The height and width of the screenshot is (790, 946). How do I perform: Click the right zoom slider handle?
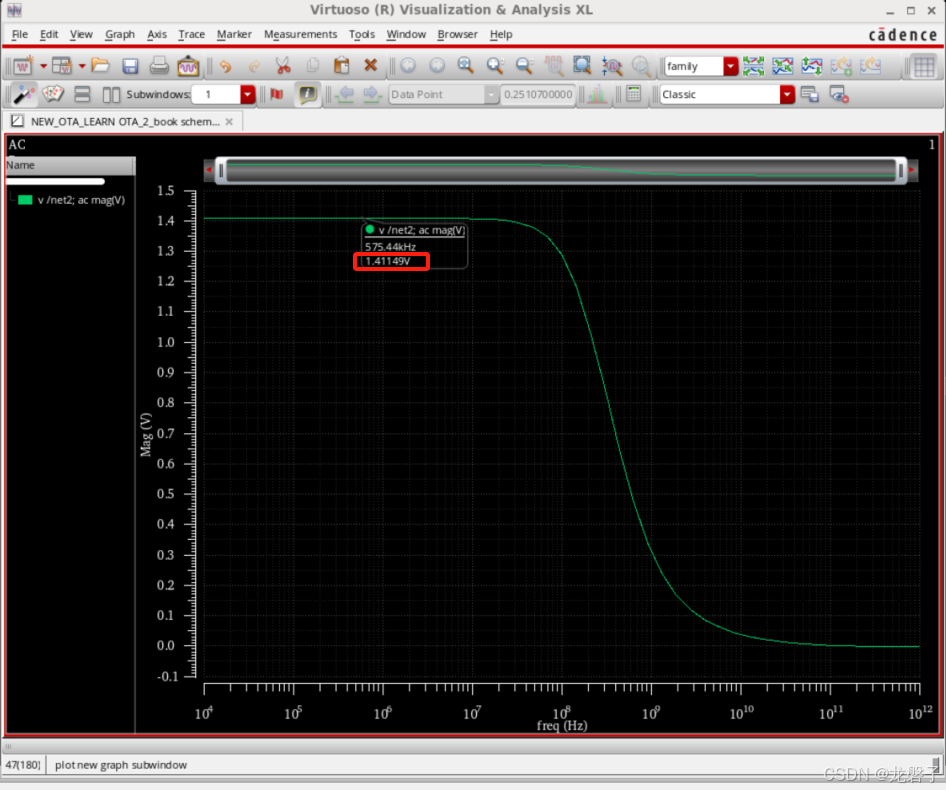tap(901, 171)
